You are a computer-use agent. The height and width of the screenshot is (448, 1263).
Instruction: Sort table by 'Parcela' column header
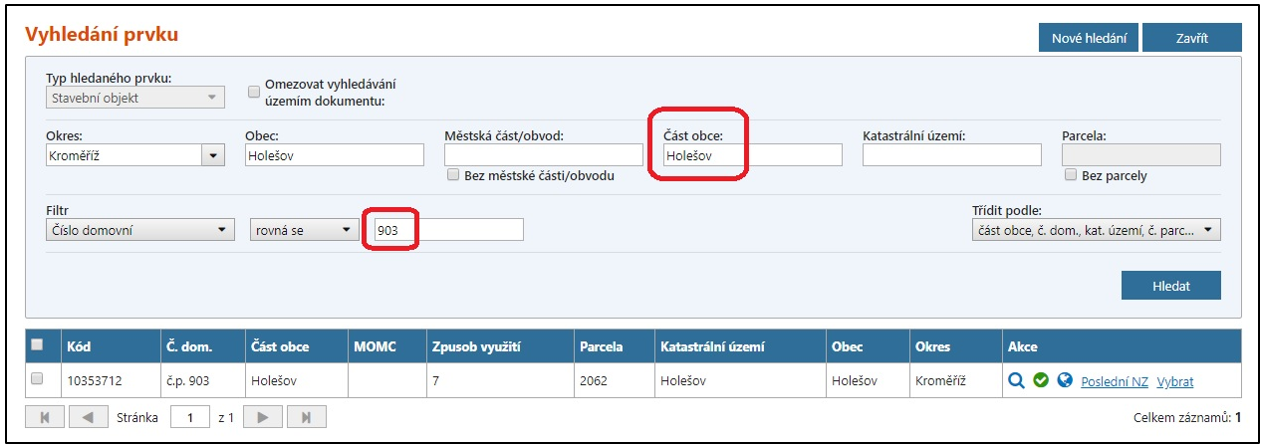tap(601, 347)
